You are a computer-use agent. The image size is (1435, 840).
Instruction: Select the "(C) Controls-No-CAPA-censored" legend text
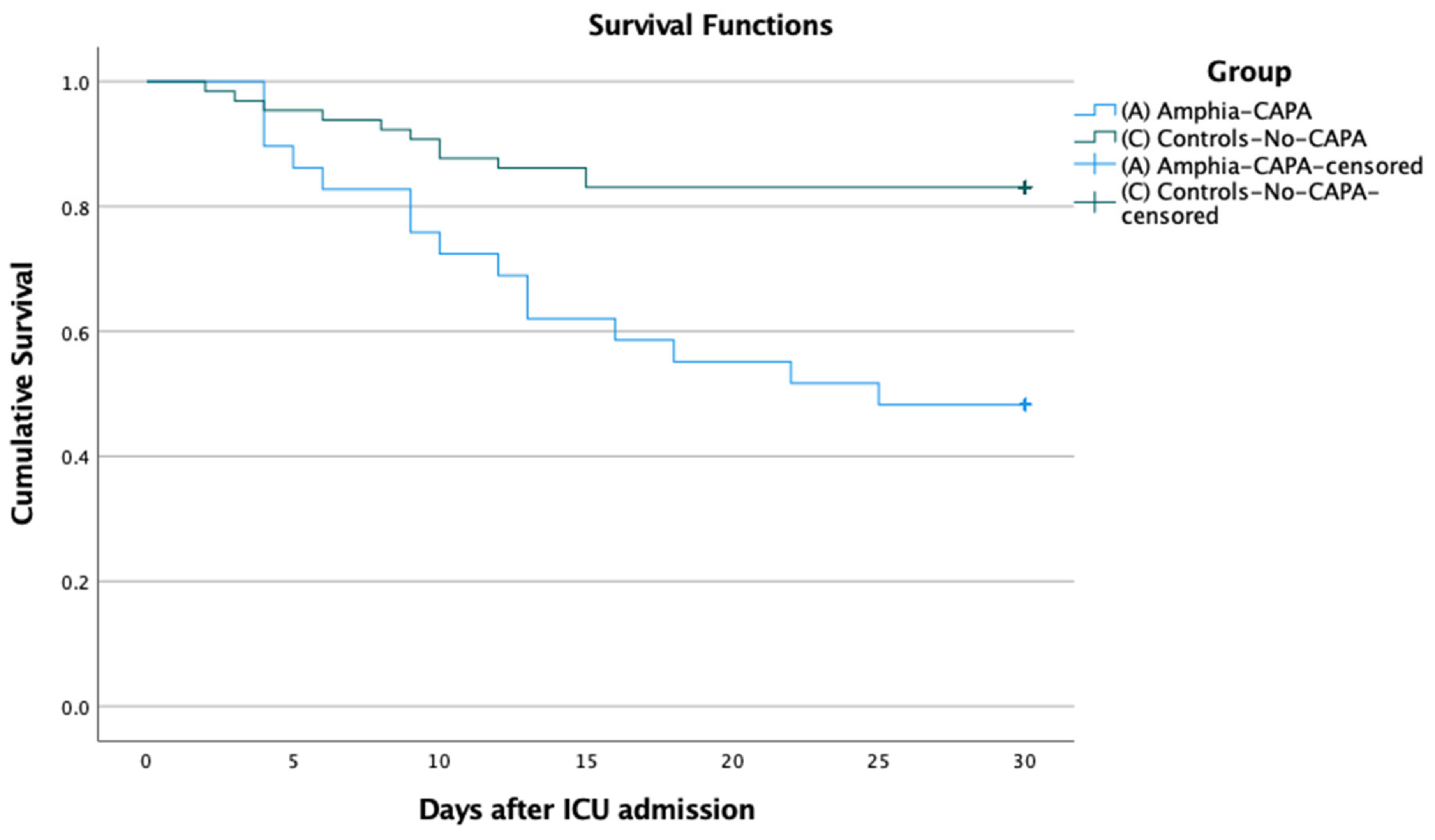point(1250,203)
